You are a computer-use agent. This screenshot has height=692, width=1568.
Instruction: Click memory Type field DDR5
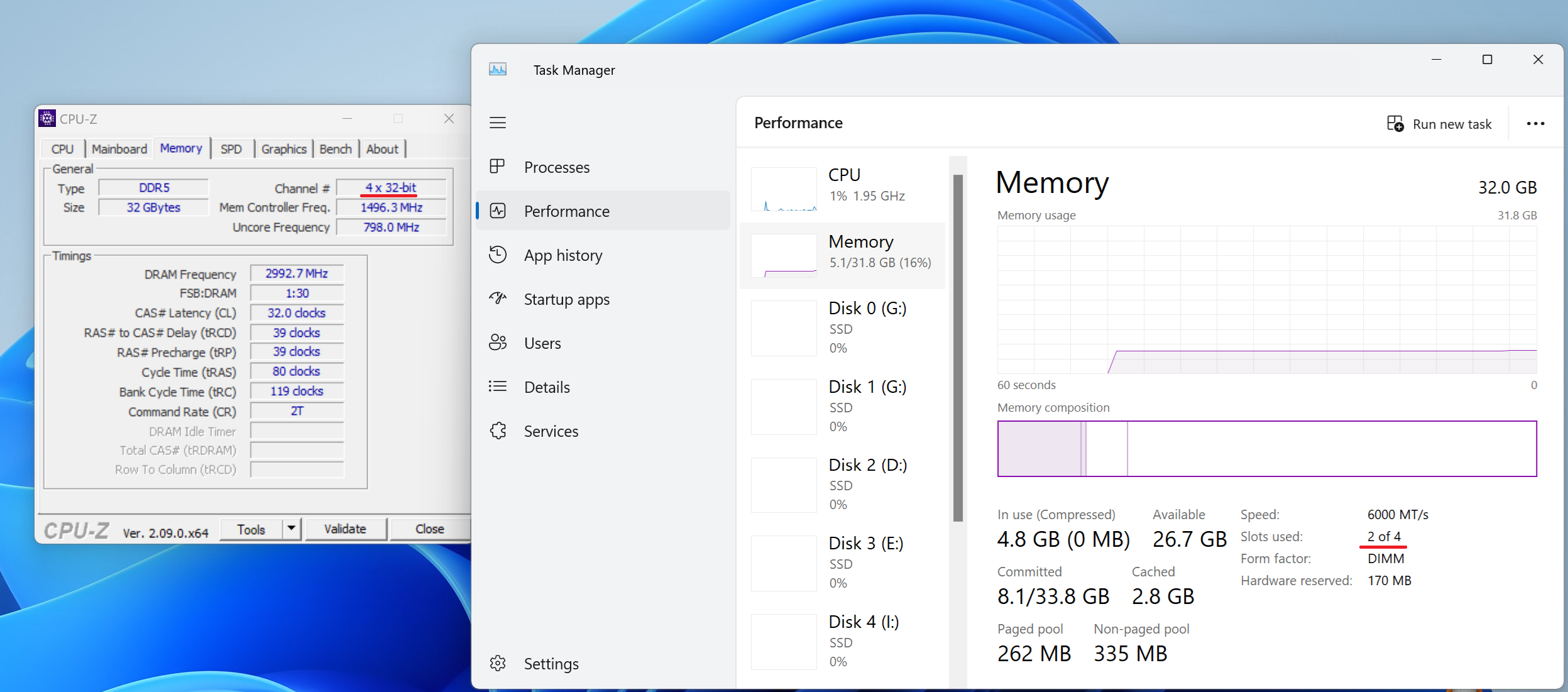click(154, 187)
